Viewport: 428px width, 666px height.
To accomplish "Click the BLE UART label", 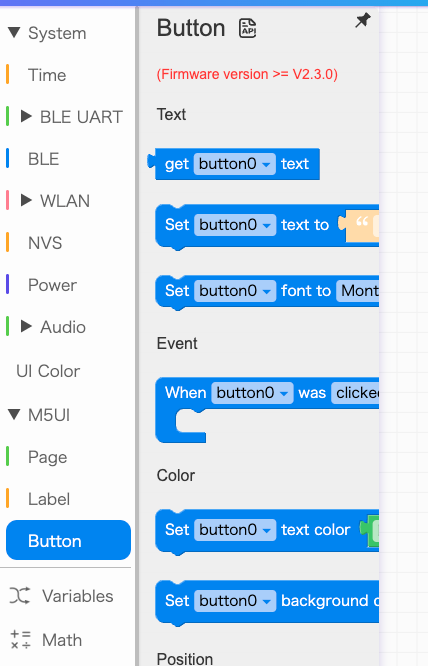I will [82, 117].
